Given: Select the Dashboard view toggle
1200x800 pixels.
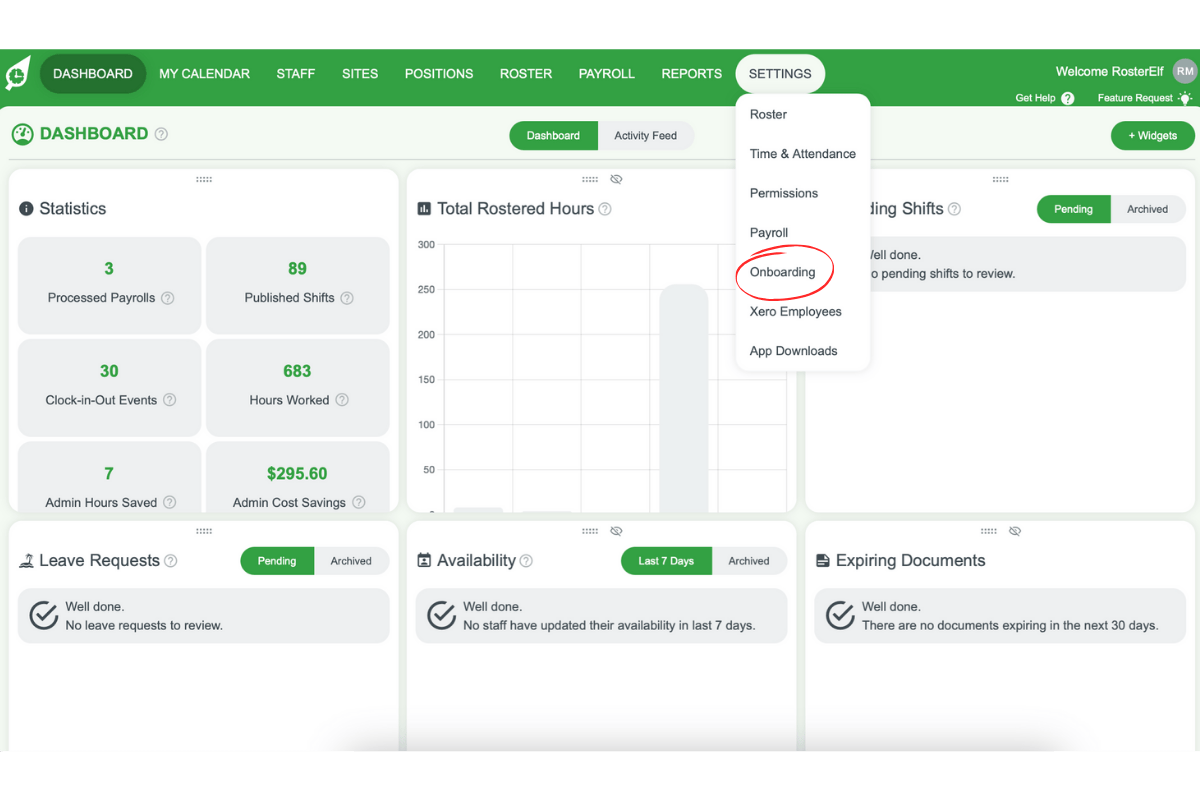Looking at the screenshot, I should 553,136.
